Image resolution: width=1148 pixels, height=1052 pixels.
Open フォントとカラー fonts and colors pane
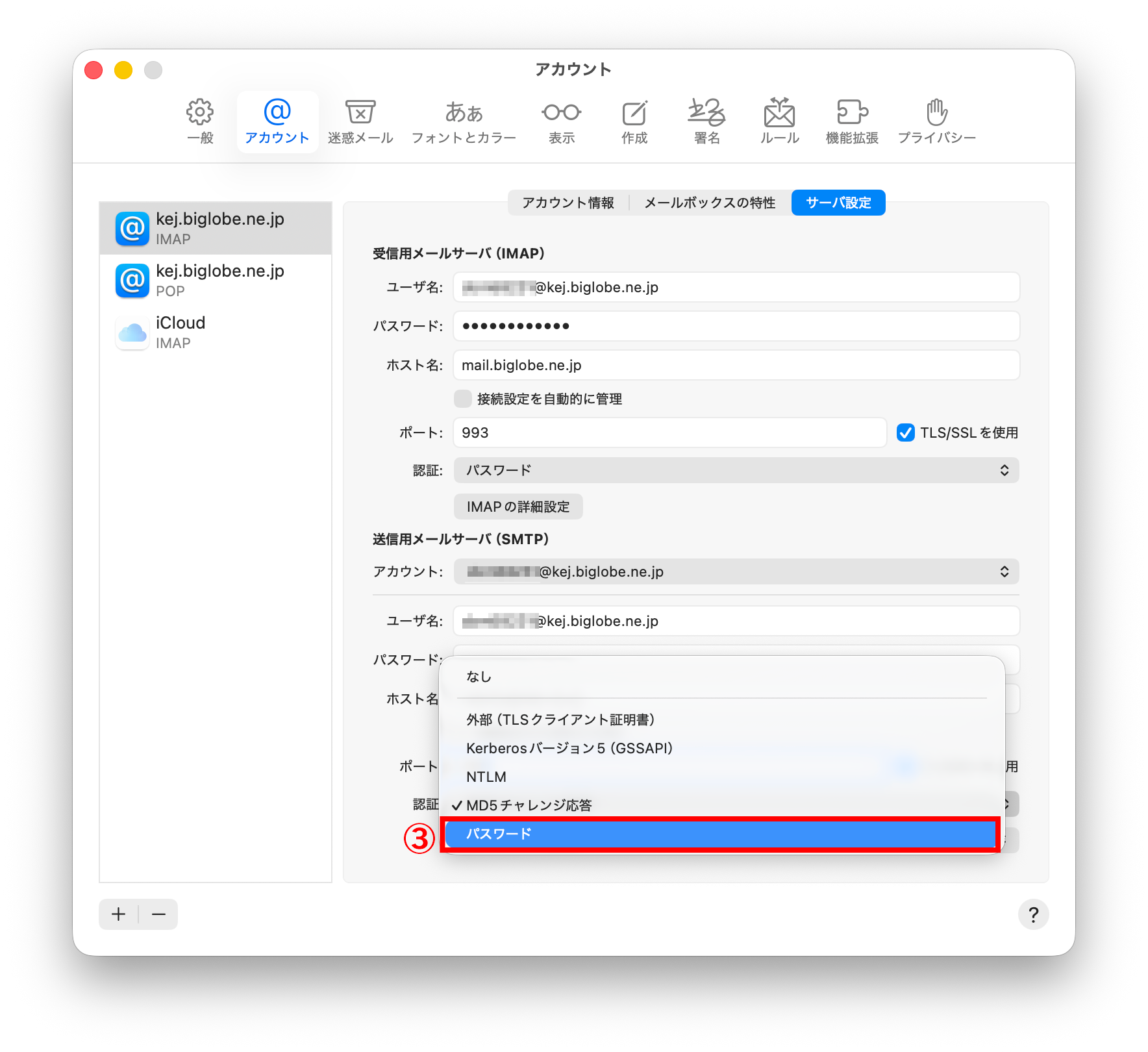pyautogui.click(x=464, y=121)
